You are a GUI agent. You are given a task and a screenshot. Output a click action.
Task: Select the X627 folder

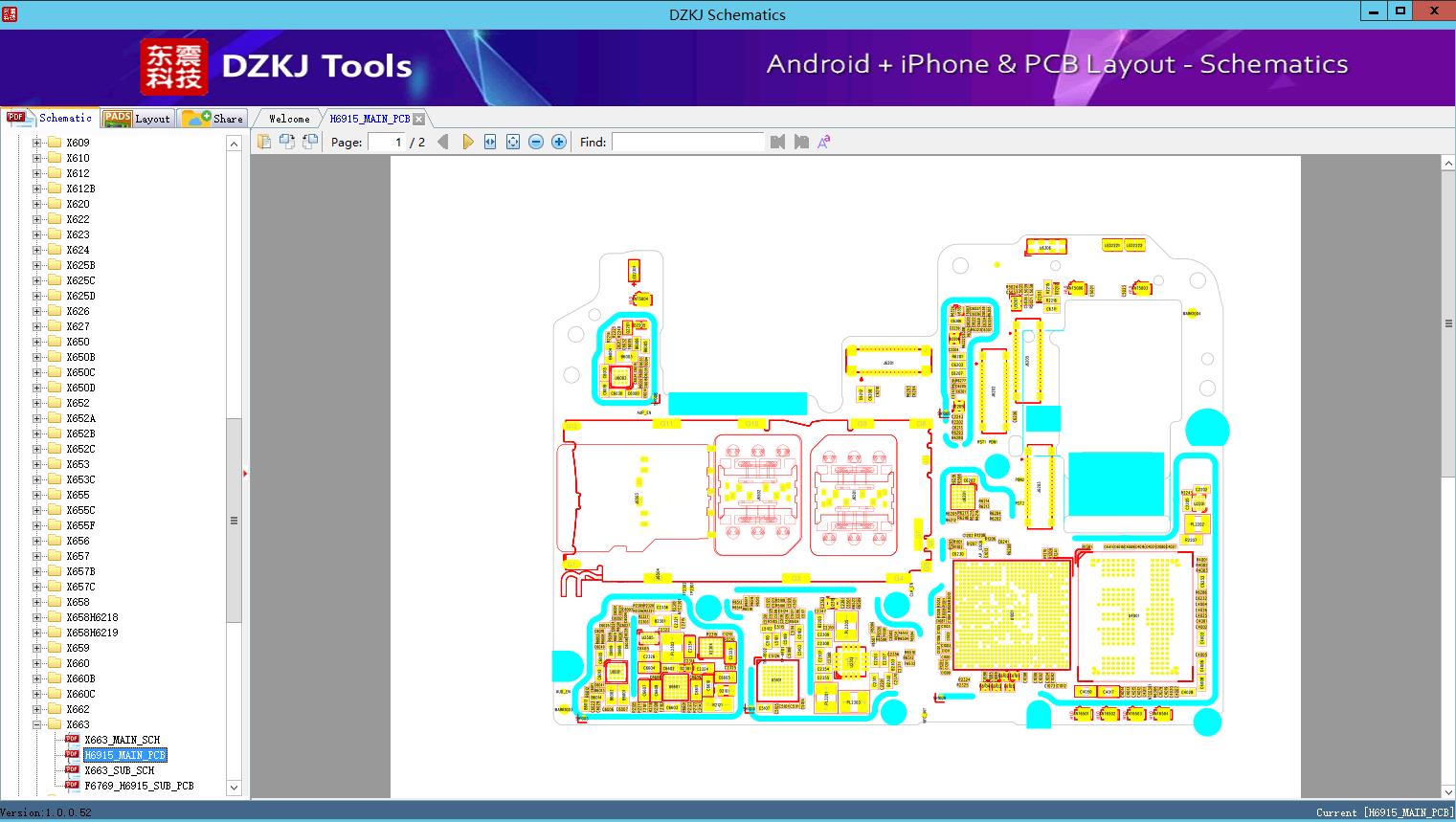78,326
